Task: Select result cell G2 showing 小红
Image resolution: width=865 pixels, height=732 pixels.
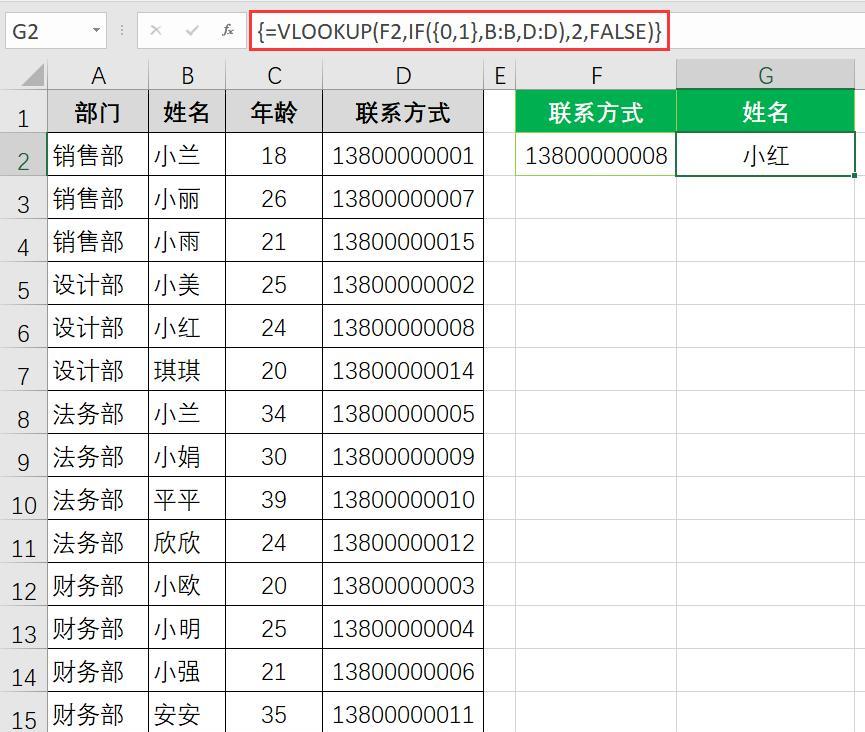Action: pos(765,155)
